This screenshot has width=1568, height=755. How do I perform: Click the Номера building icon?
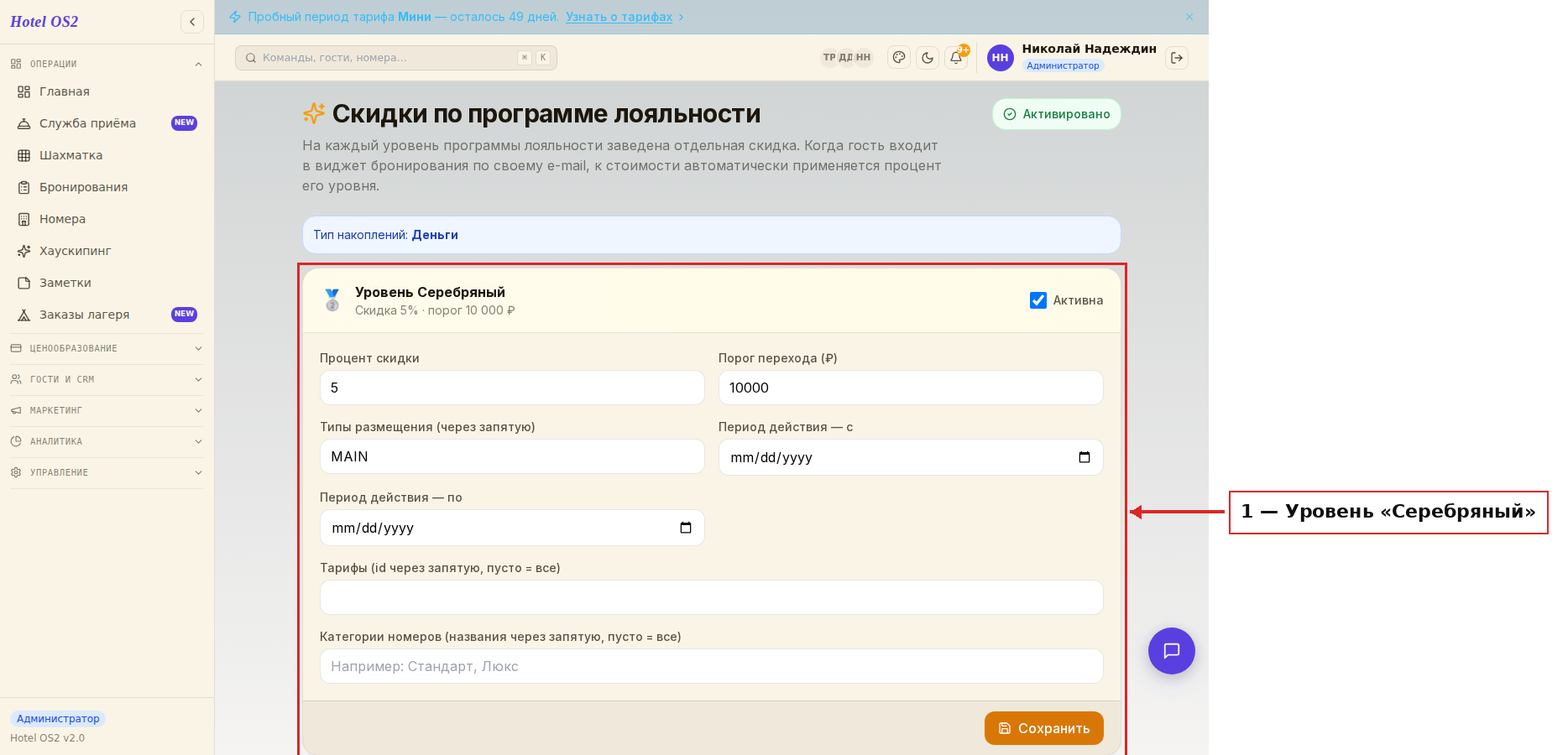(24, 219)
